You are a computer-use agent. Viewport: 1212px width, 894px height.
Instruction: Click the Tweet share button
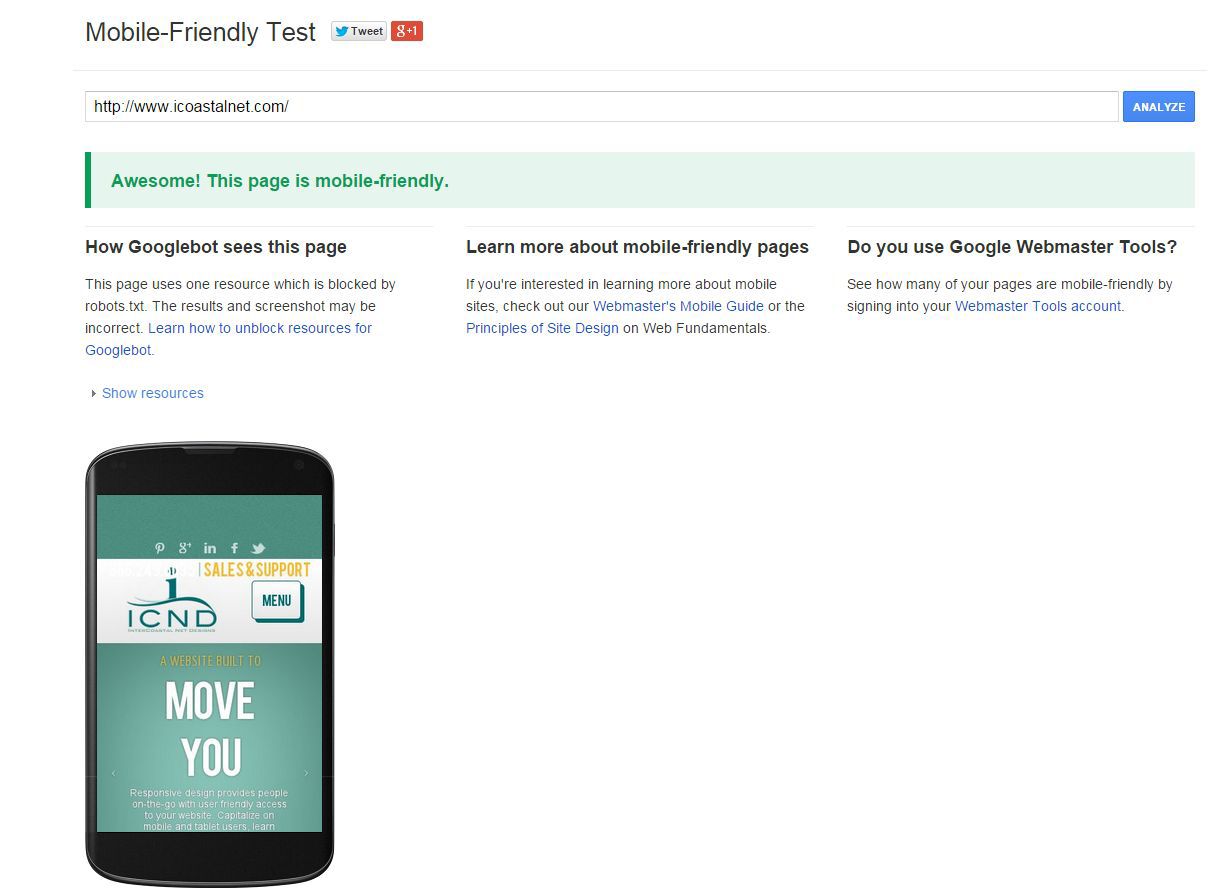click(x=358, y=31)
